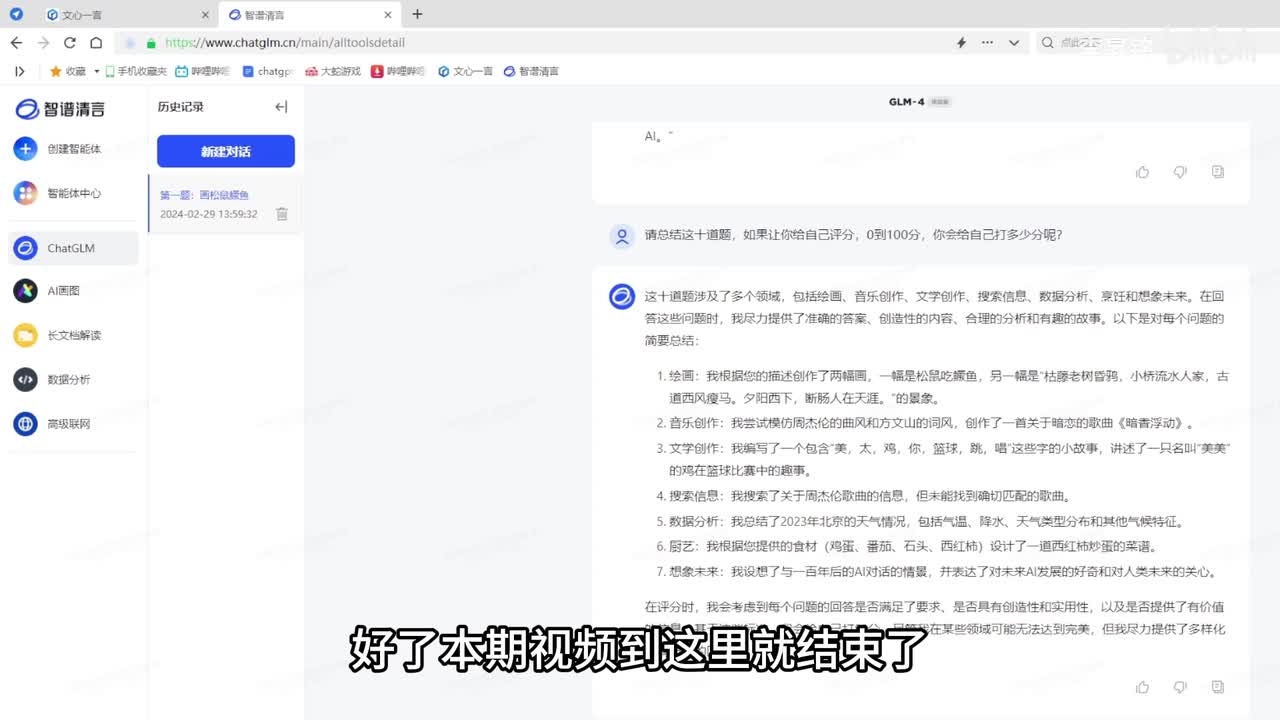The width and height of the screenshot is (1280, 720).
Task: Delete the conversation with the trash icon
Action: pyautogui.click(x=282, y=214)
